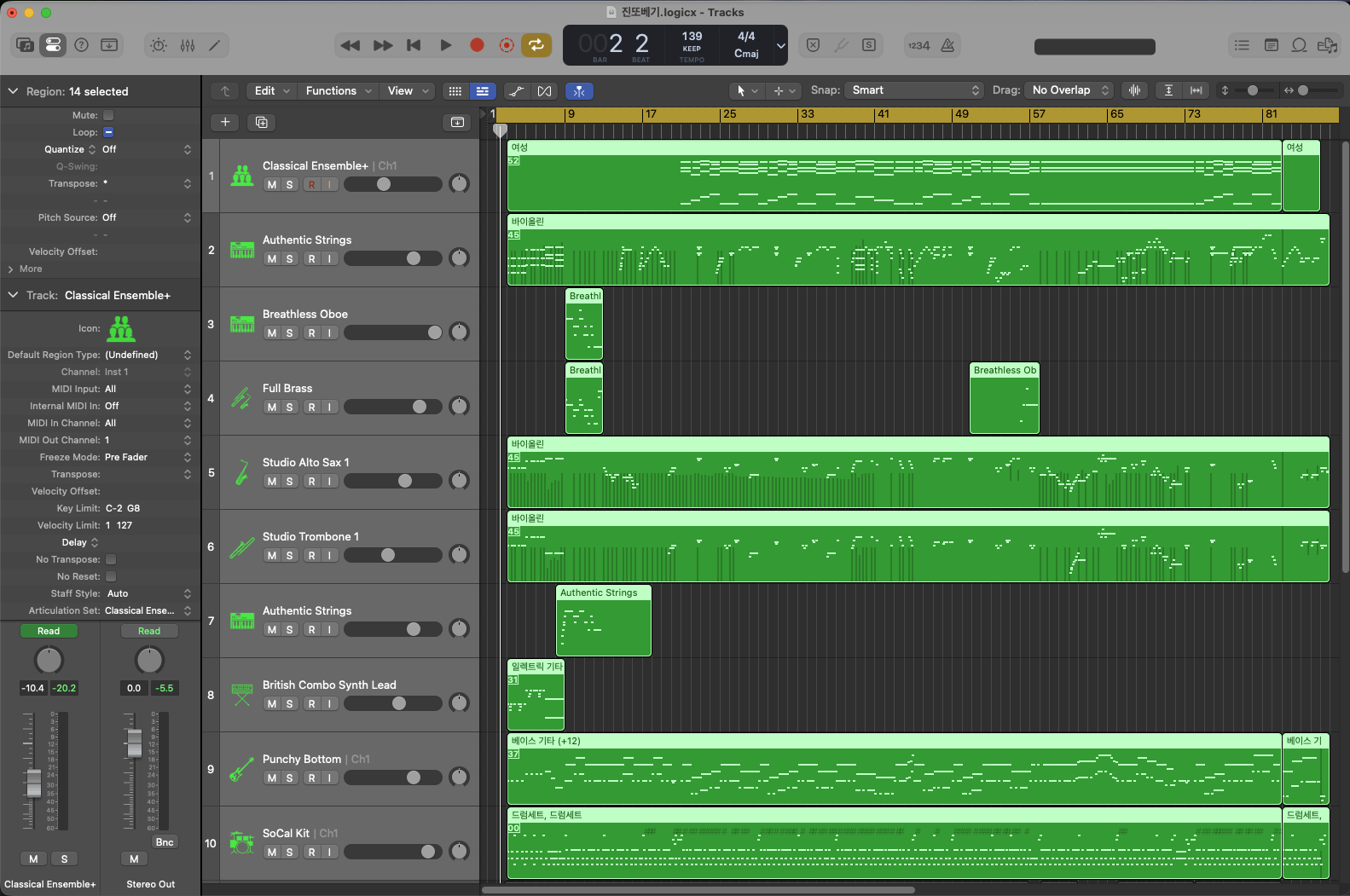Open the Mixer from the toolbar

[x=188, y=45]
